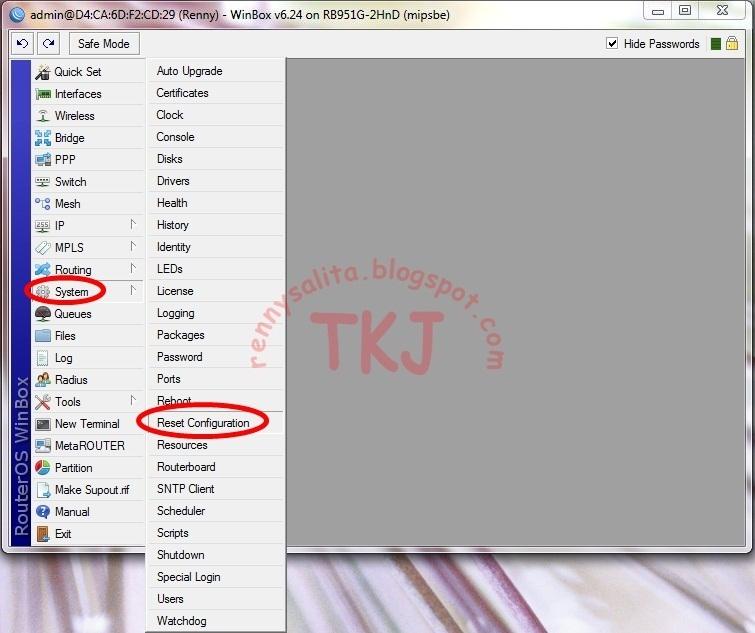Click the Interfaces card icon
This screenshot has height=633, width=755.
tap(43, 94)
